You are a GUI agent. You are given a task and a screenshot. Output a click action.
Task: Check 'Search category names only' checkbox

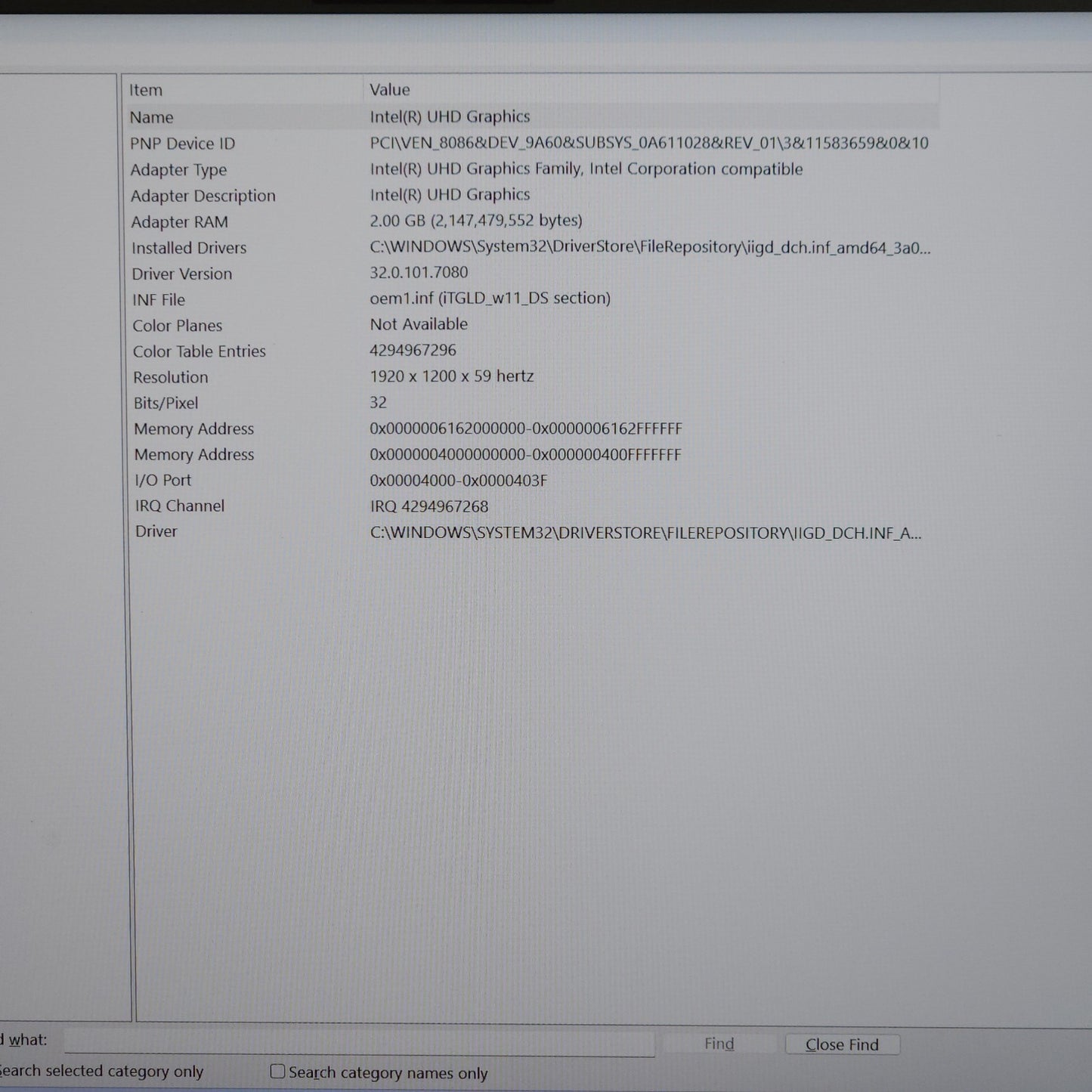(278, 1072)
